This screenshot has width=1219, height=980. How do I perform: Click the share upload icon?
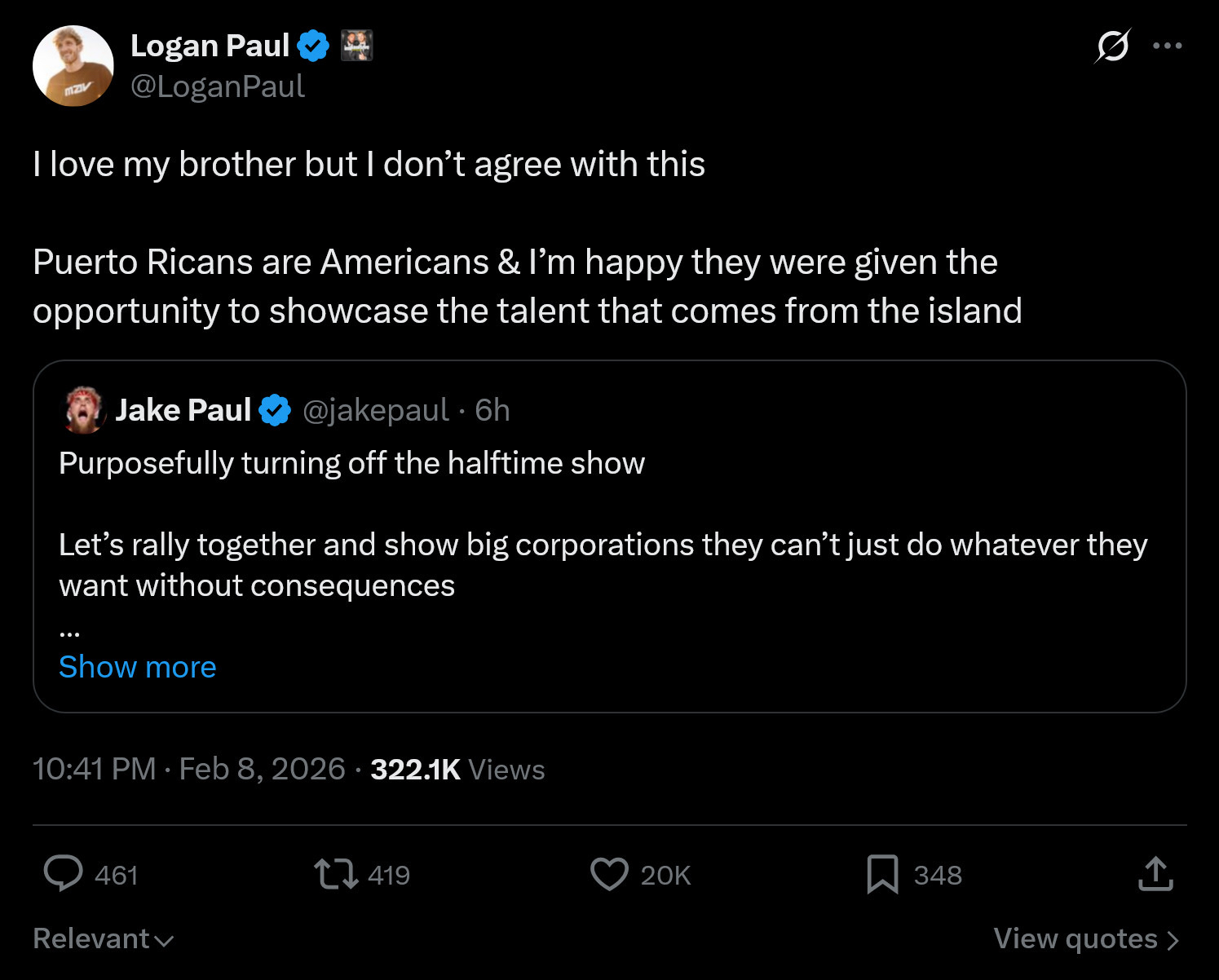pos(1155,874)
